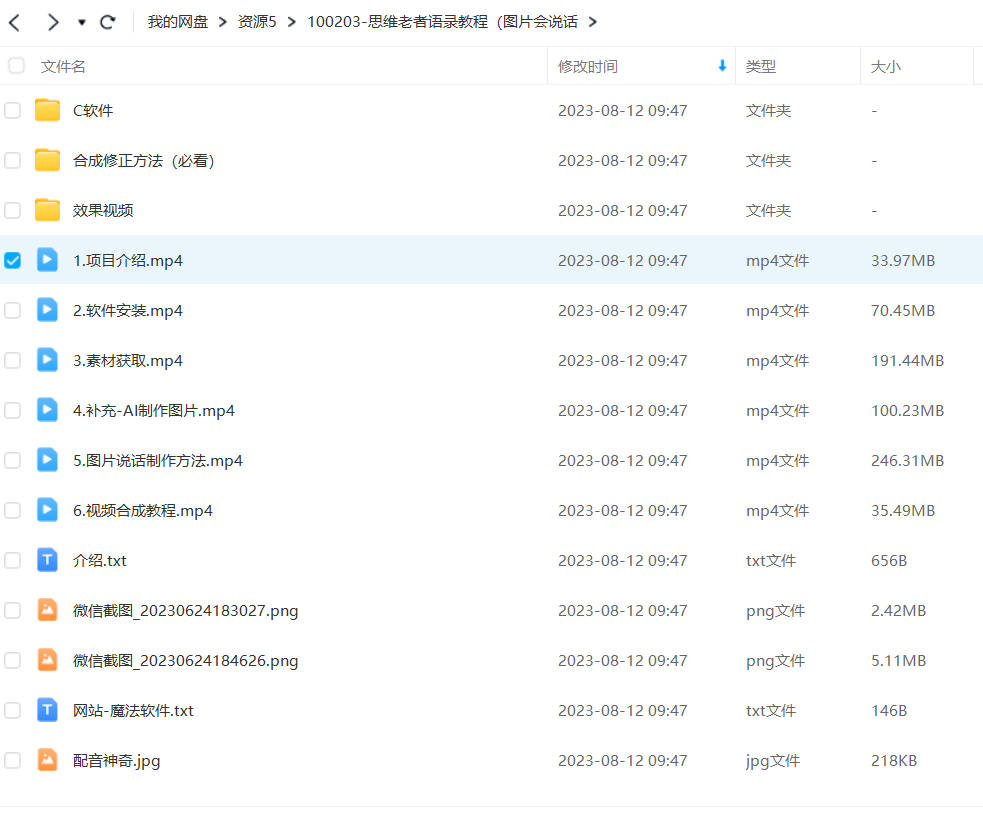
Task: Click image icon of 微信截图_20230624183027.png
Action: pos(47,610)
